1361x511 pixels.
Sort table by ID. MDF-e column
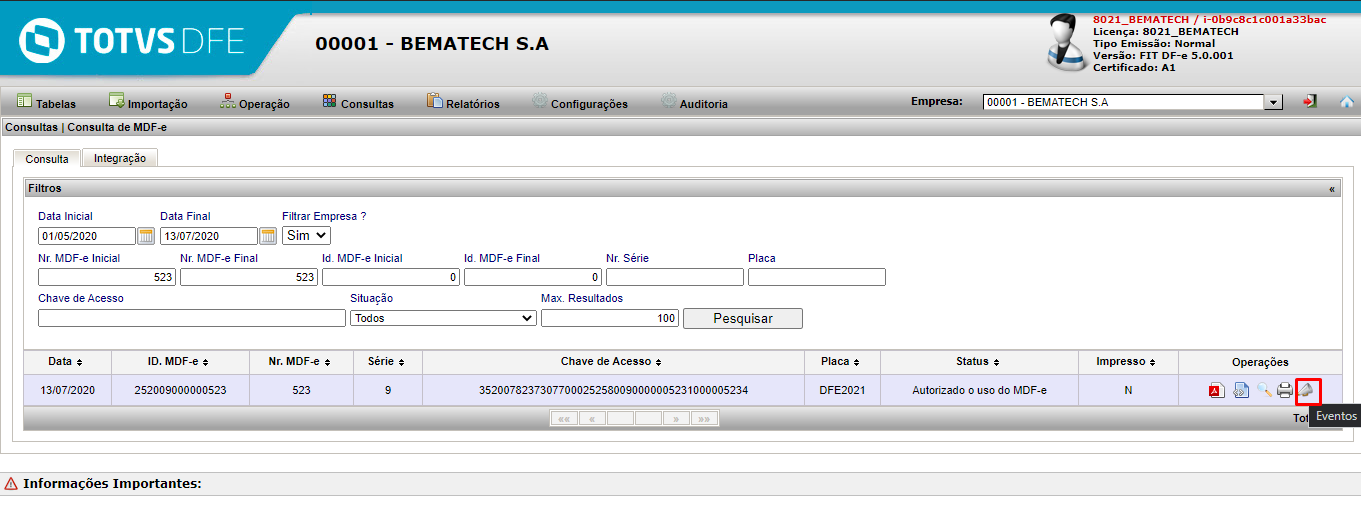tap(179, 362)
